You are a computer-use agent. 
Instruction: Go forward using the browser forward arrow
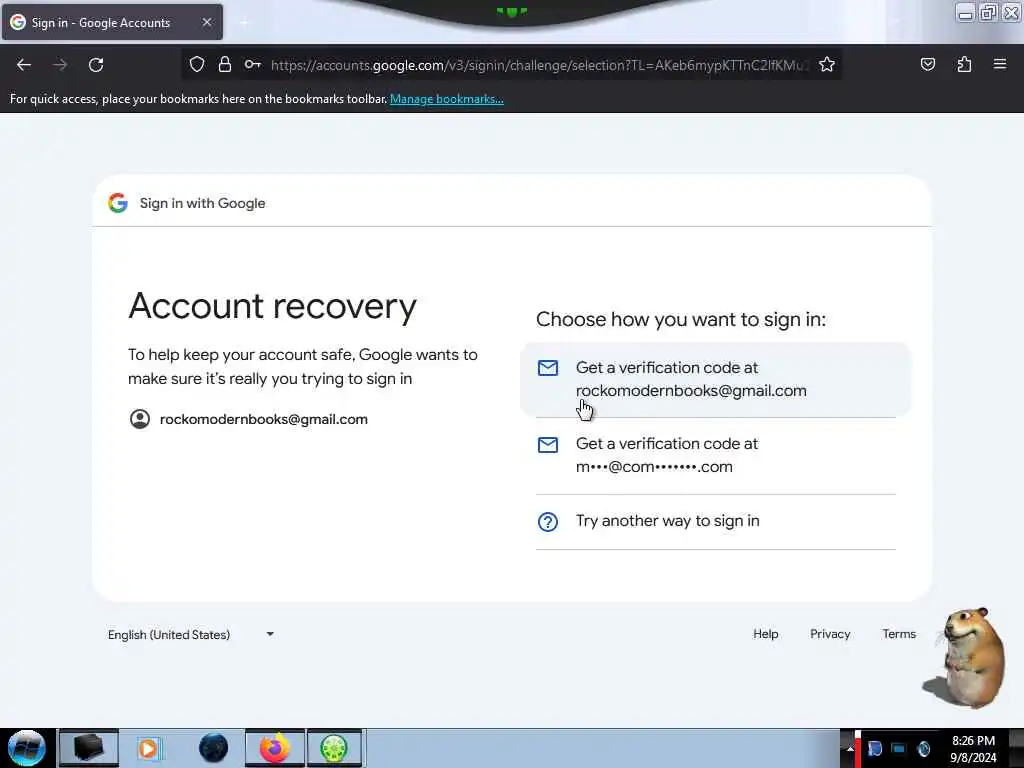60,65
